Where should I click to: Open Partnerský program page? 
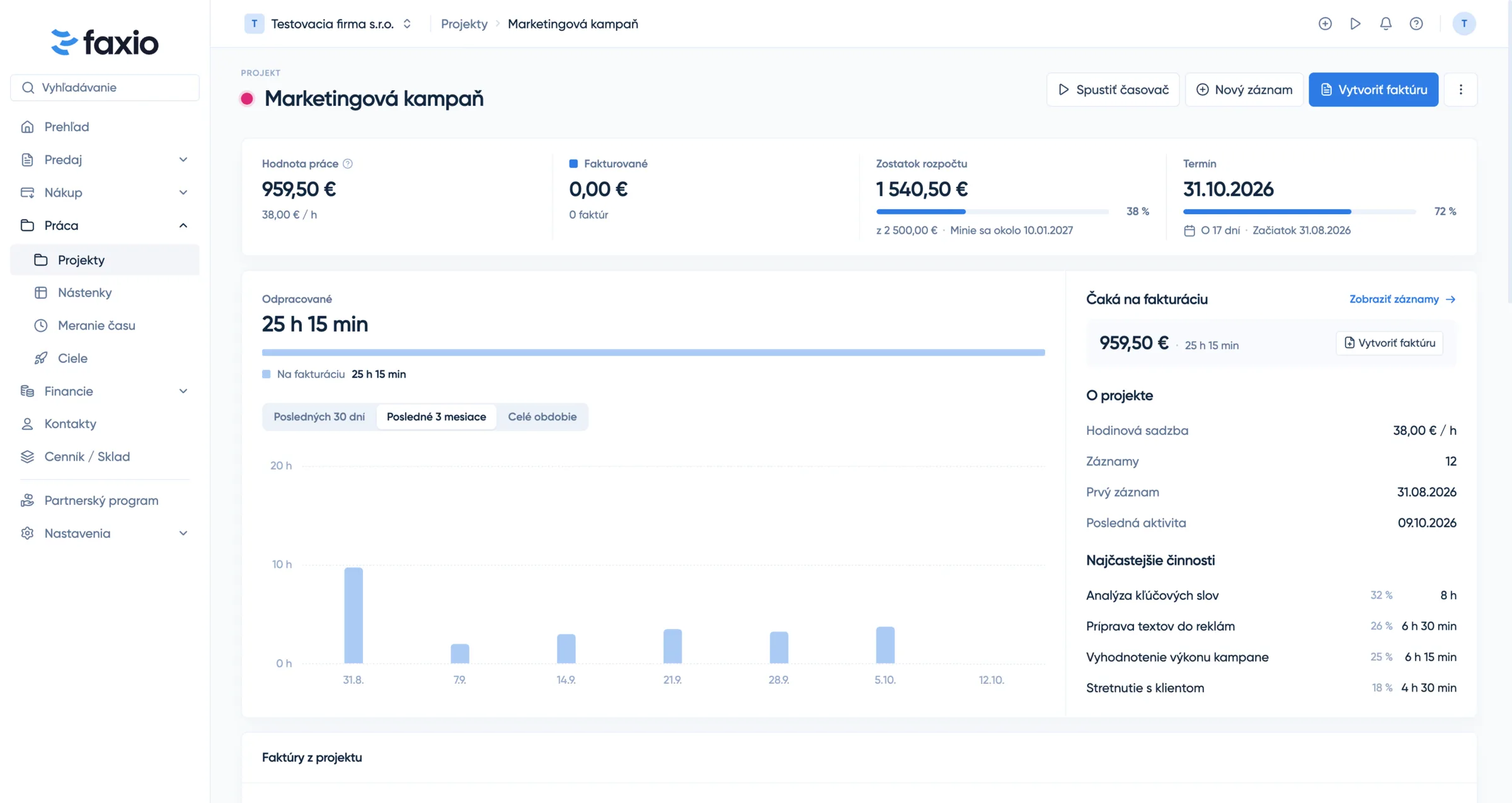(x=105, y=500)
